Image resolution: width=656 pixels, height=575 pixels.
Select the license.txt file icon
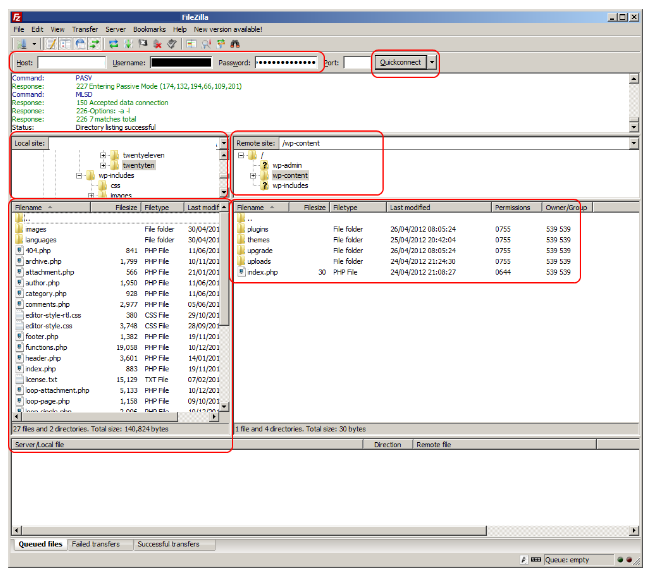click(x=19, y=380)
